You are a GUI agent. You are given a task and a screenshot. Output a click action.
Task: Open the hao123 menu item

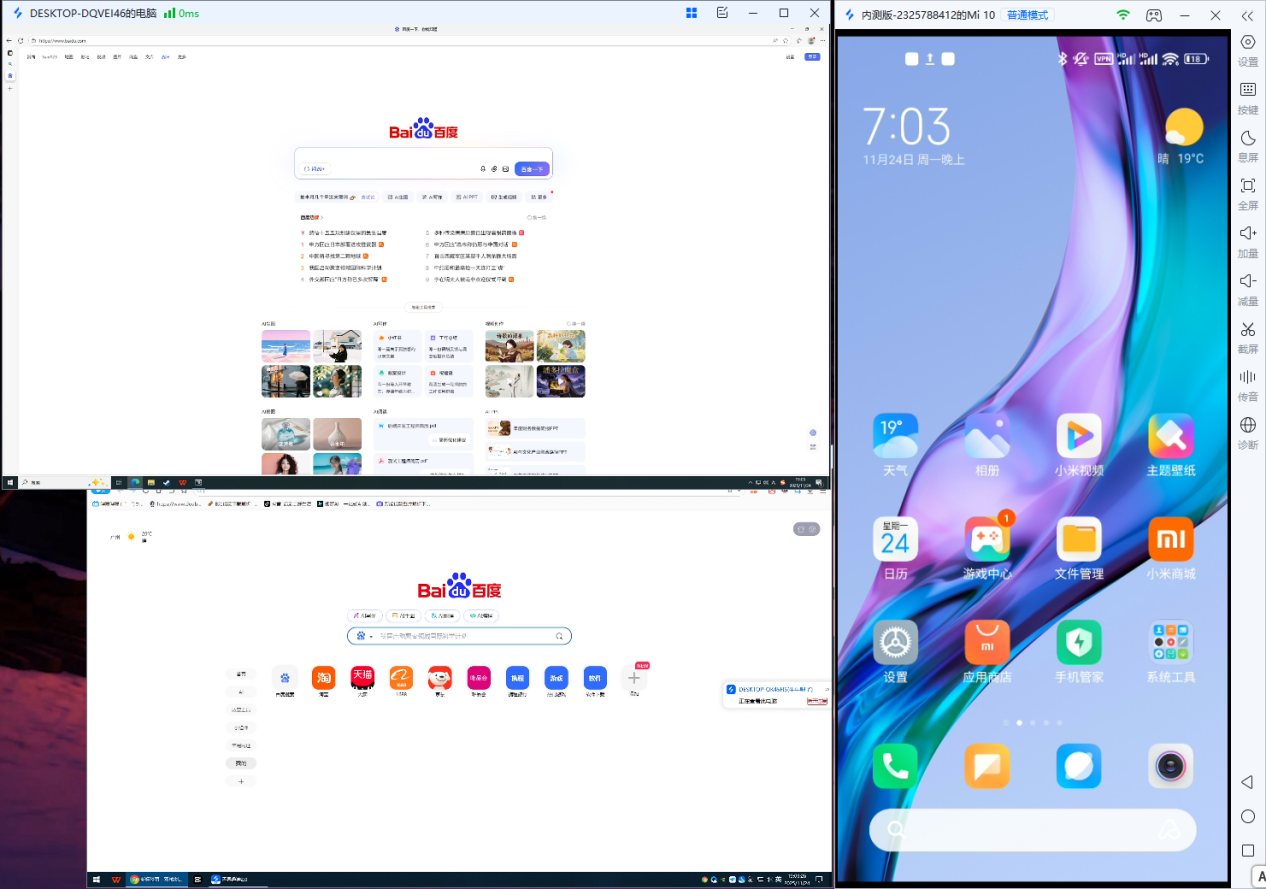(x=52, y=57)
